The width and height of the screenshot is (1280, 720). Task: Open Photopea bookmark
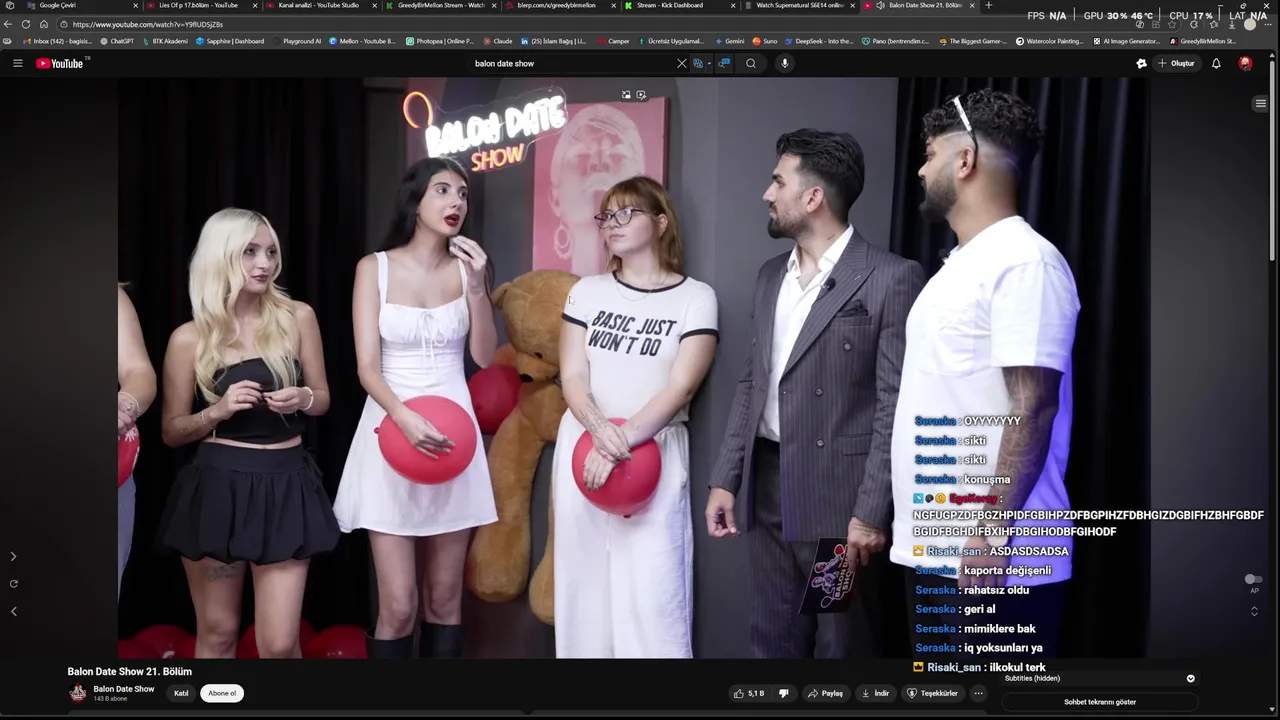pos(440,41)
